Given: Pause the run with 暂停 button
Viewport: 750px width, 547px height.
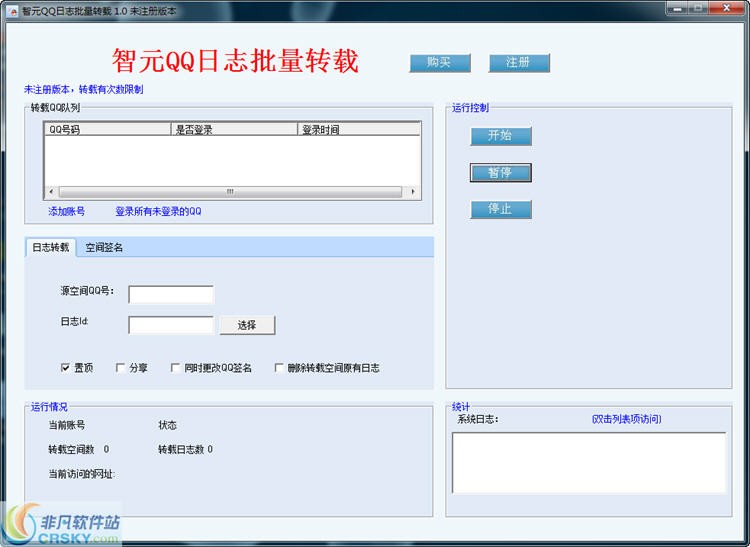Looking at the screenshot, I should 501,173.
